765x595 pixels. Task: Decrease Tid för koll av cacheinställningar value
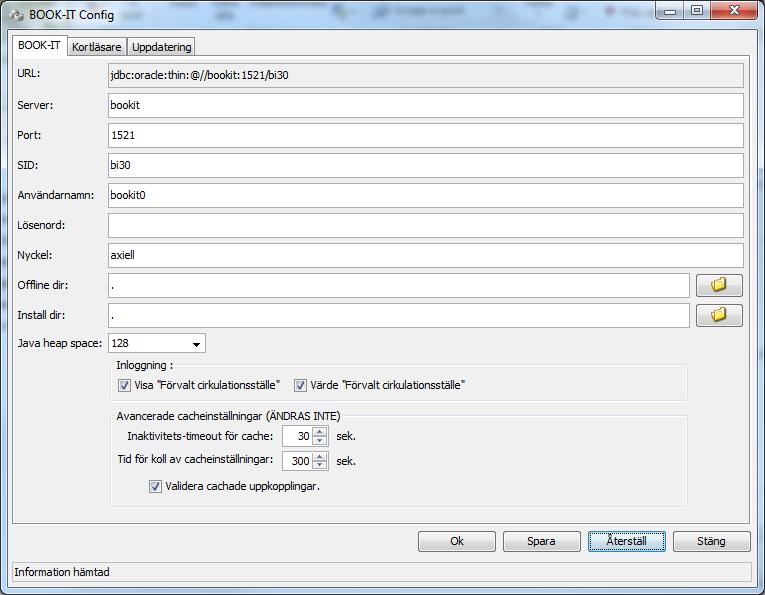(x=320, y=466)
